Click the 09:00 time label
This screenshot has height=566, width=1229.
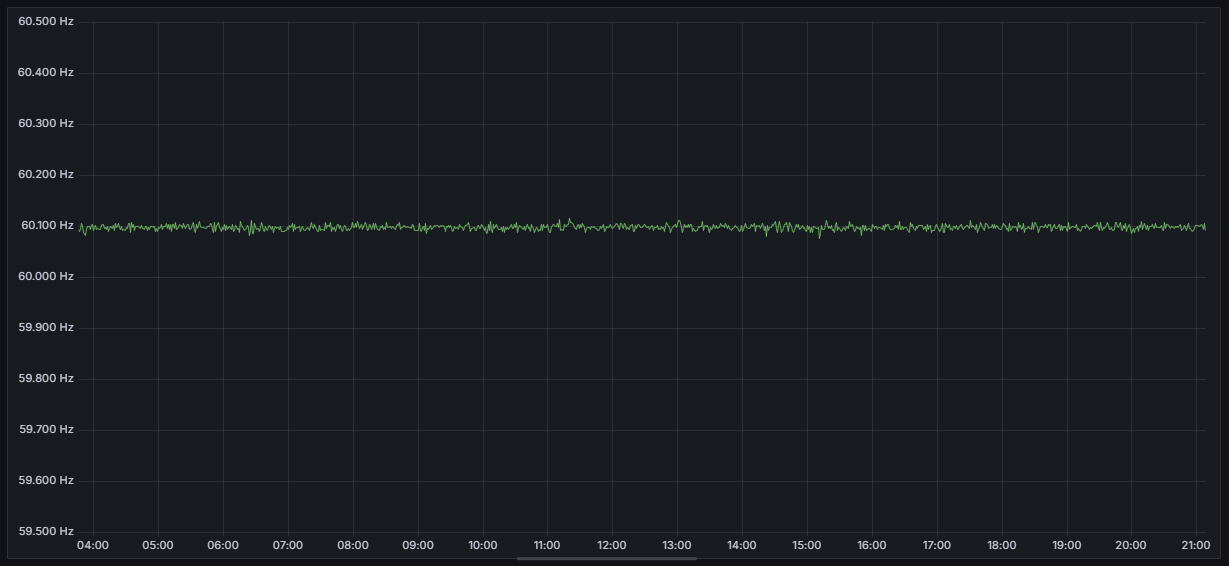tap(418, 545)
